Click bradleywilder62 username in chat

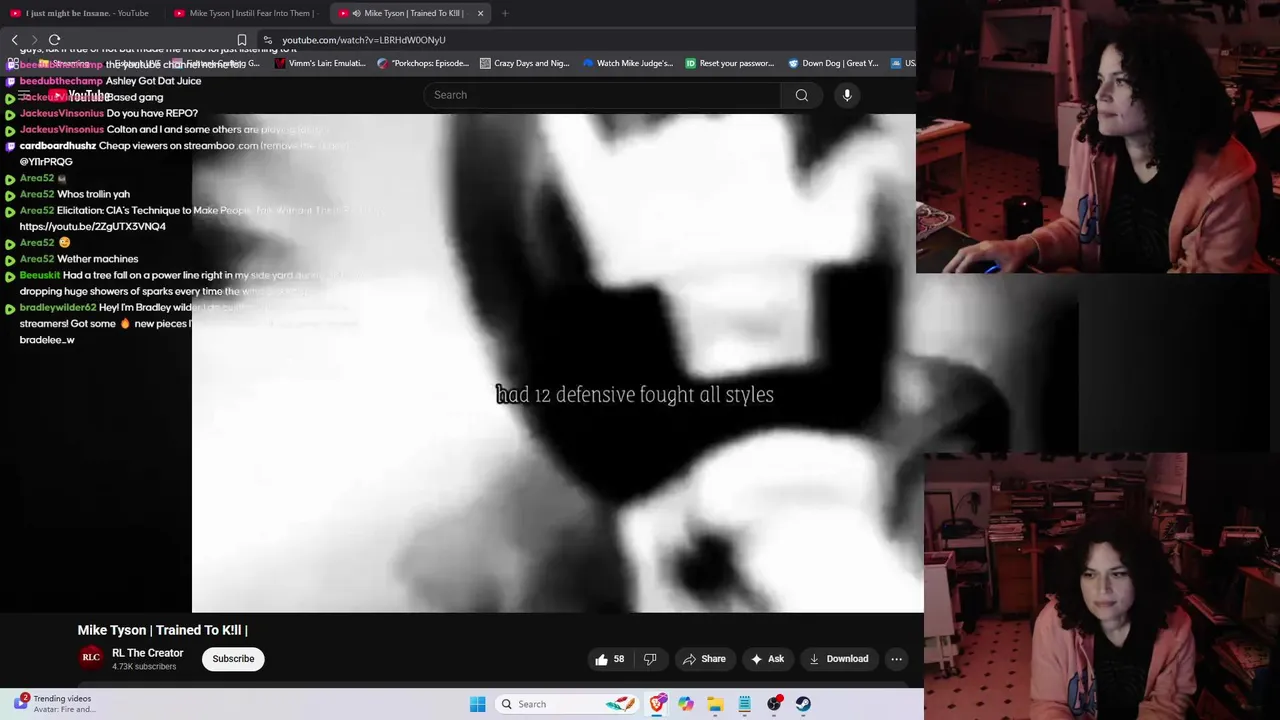58,308
